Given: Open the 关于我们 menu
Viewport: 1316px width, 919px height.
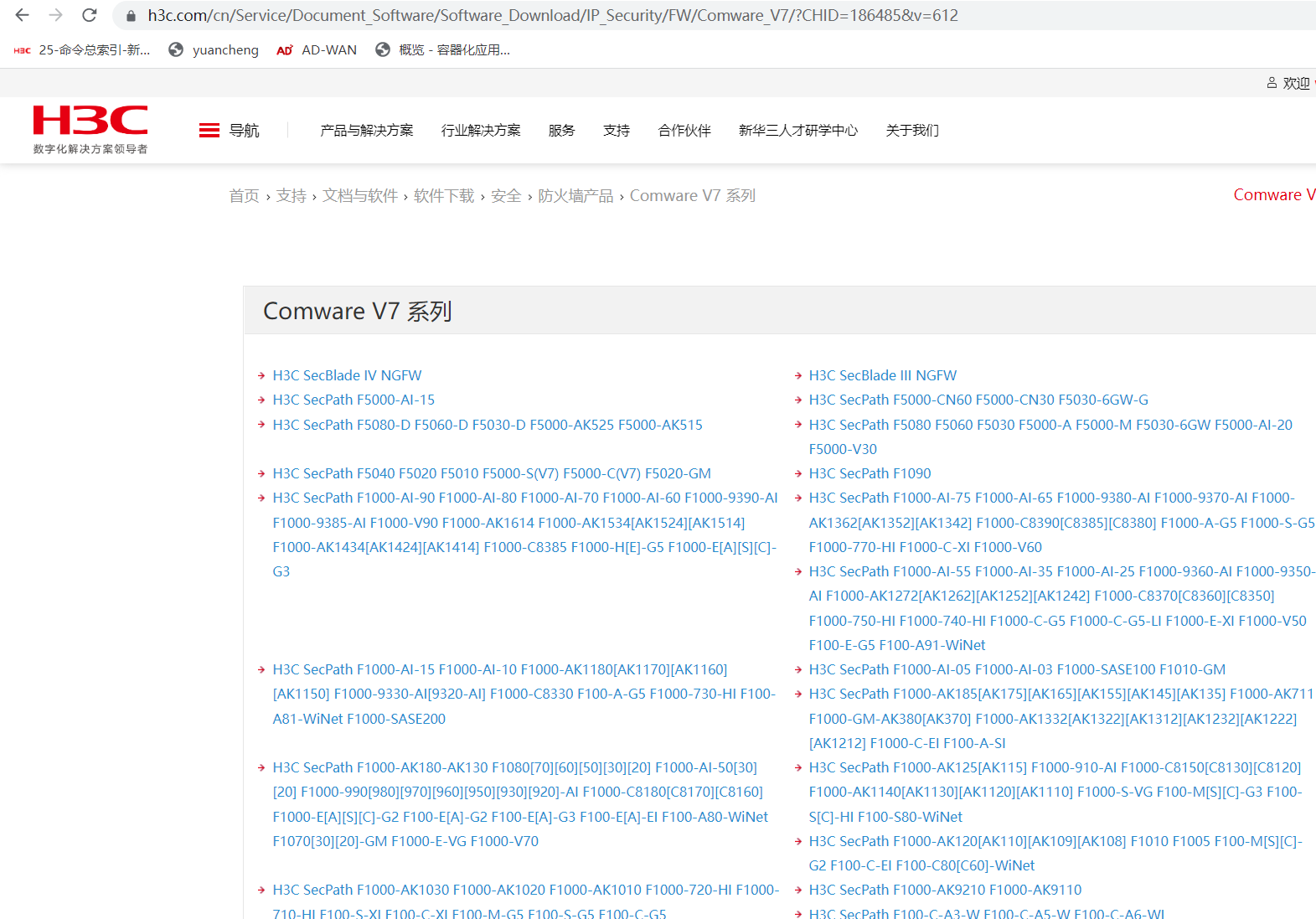Looking at the screenshot, I should coord(912,130).
